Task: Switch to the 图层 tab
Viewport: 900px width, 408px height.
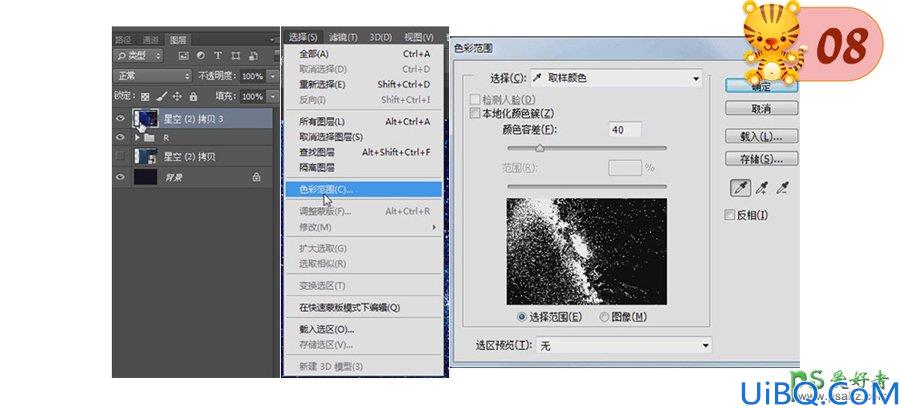Action: pos(178,40)
